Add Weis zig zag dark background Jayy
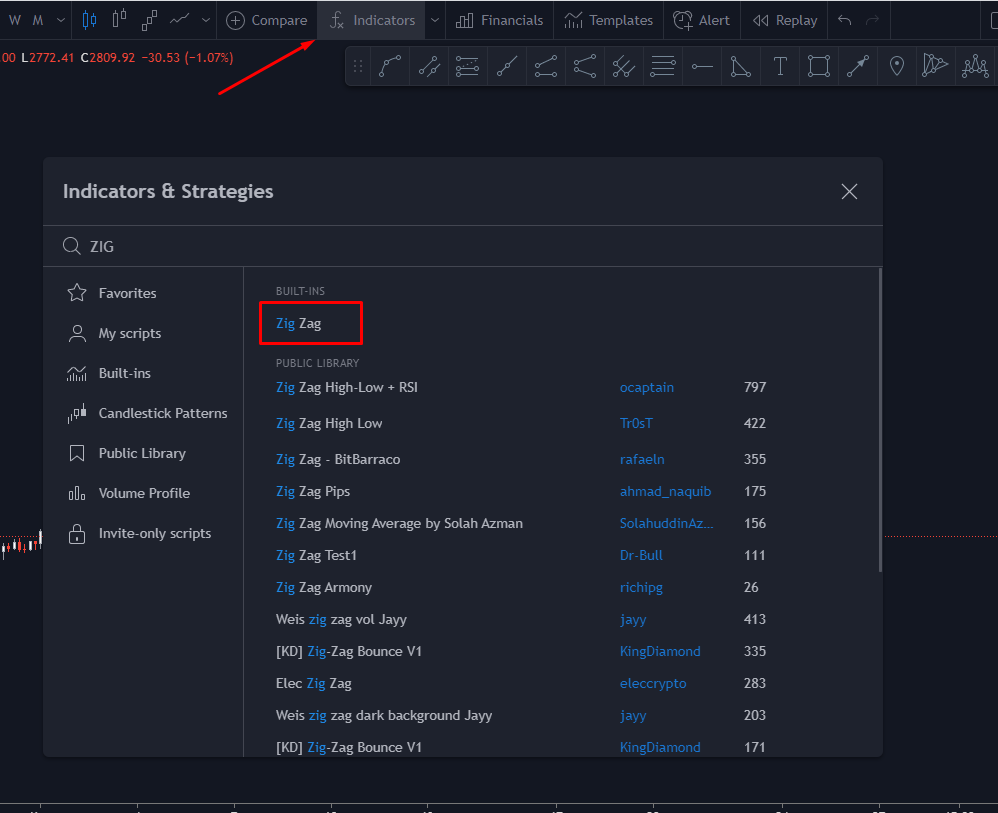Image resolution: width=998 pixels, height=813 pixels. coord(384,715)
